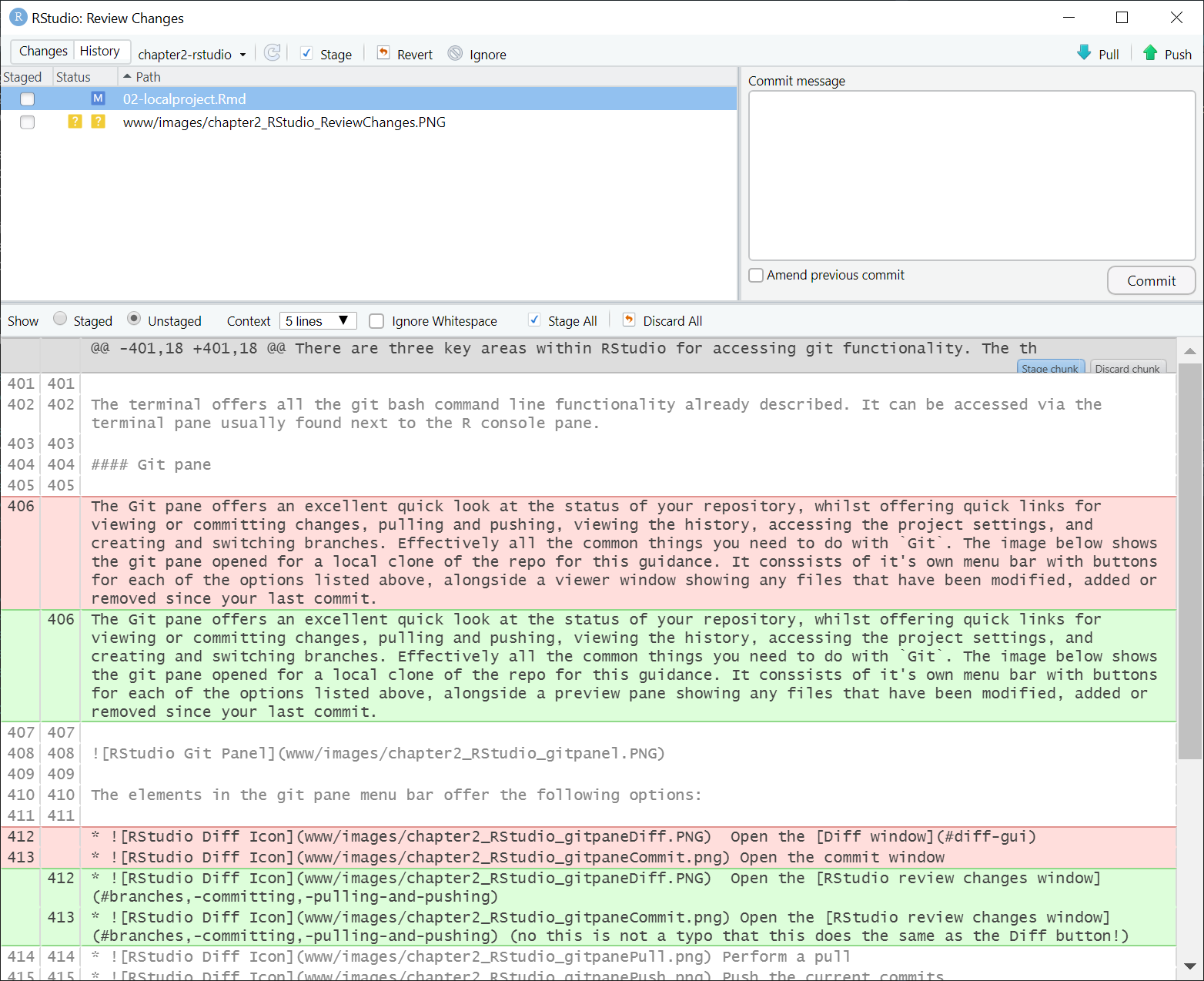Click the Stage All label
Viewport: 1204px width, 981px height.
tap(572, 321)
